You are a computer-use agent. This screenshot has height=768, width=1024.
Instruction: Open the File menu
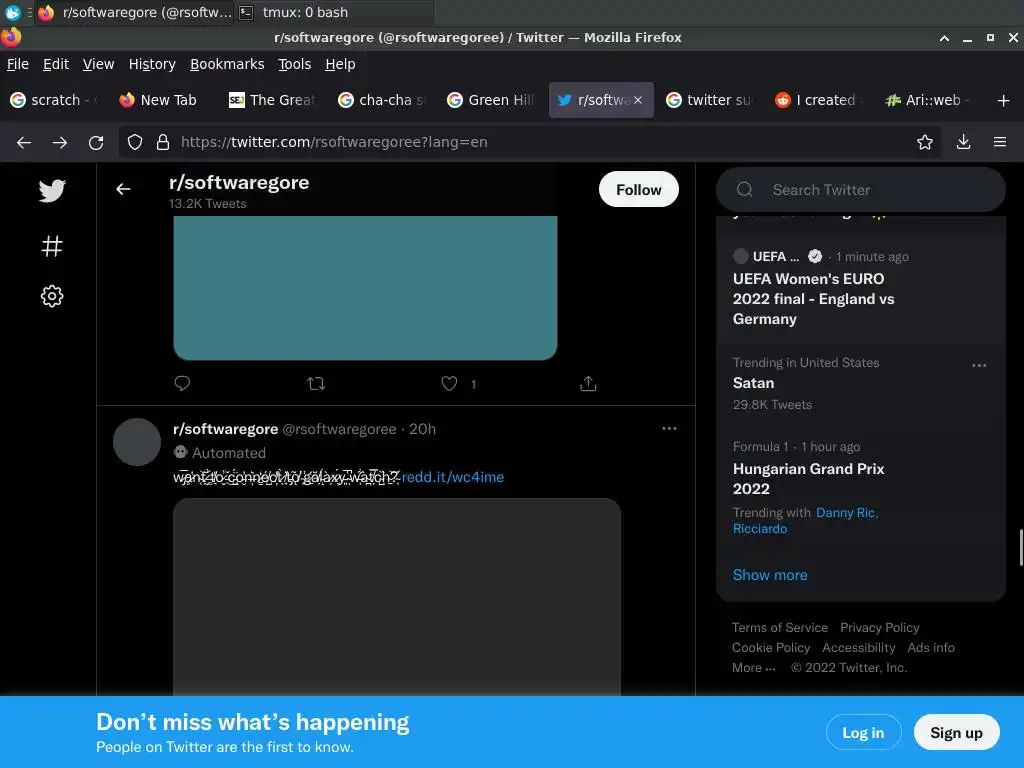click(18, 64)
